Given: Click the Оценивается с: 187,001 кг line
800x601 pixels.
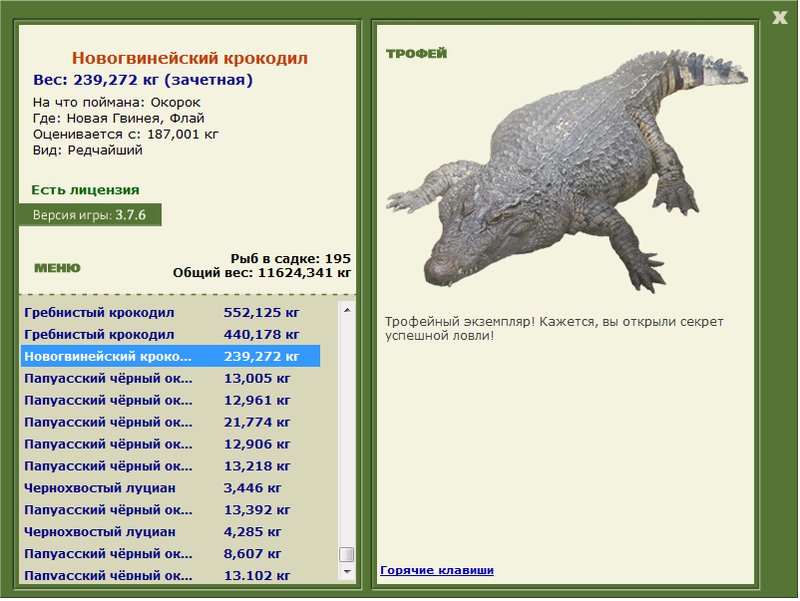Looking at the screenshot, I should click(125, 134).
